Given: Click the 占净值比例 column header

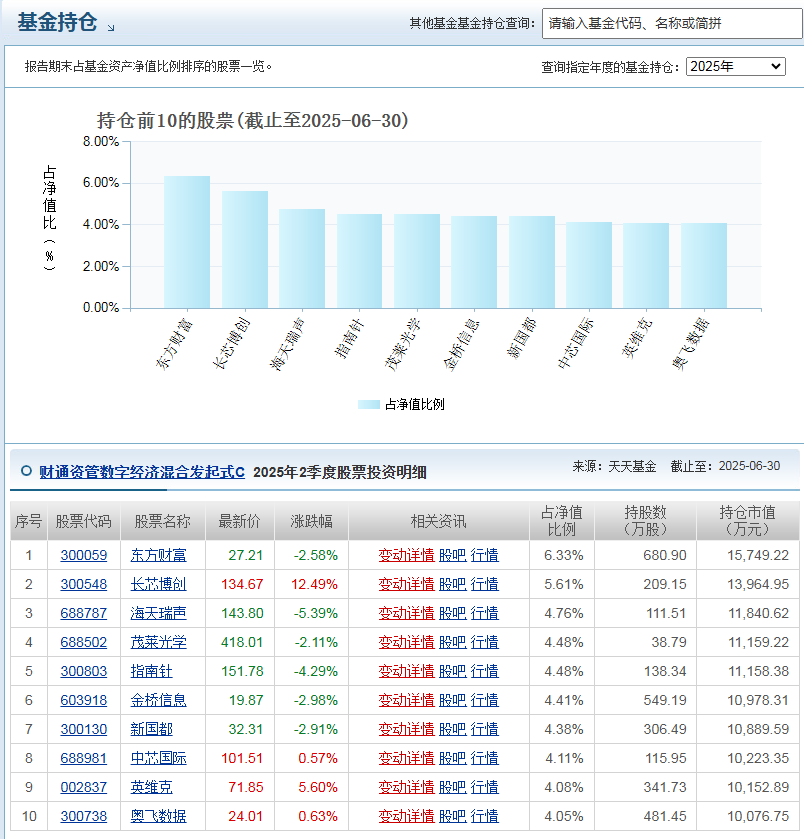Looking at the screenshot, I should (562, 521).
